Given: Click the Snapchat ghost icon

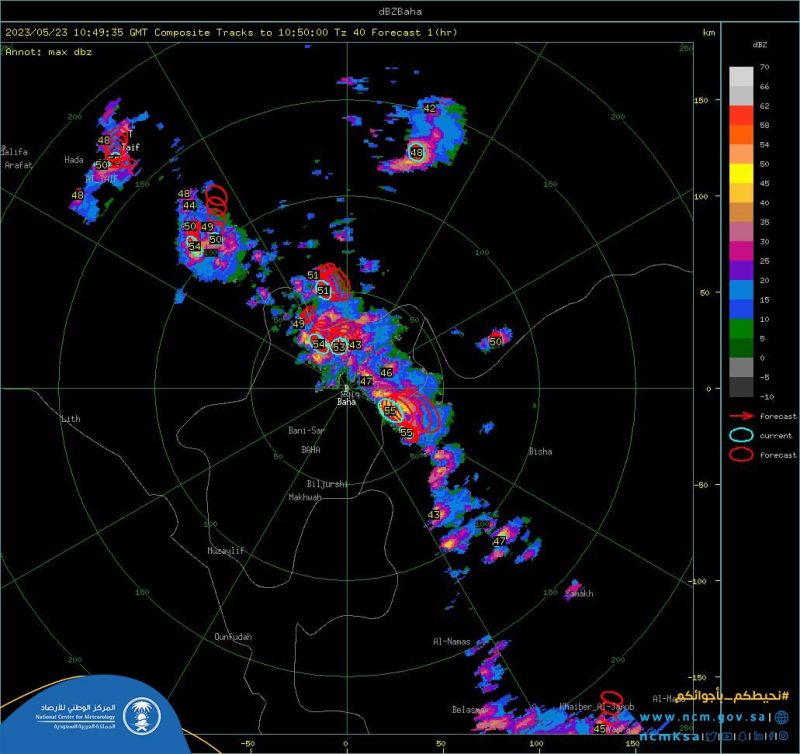Looking at the screenshot, I should point(744,736).
